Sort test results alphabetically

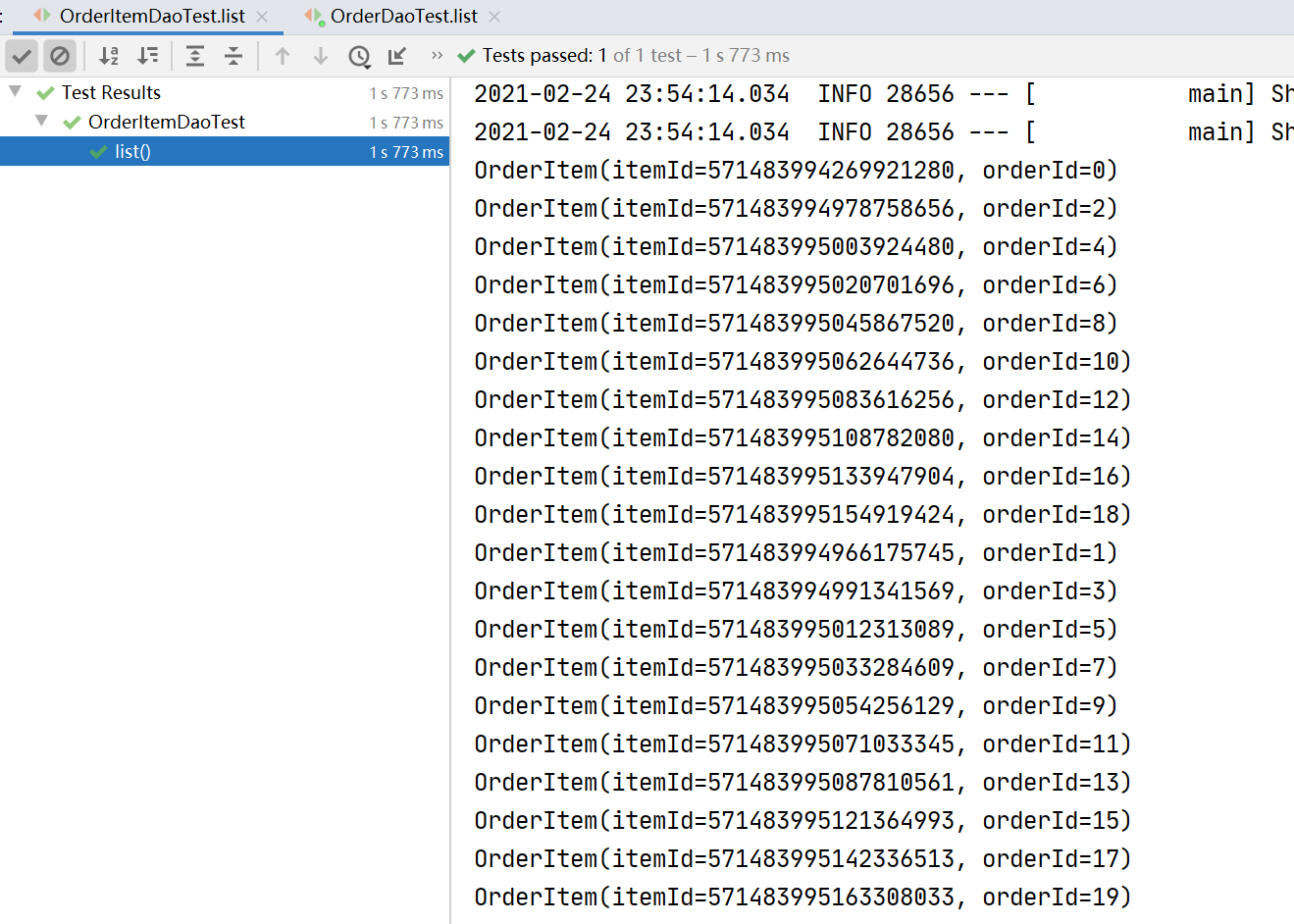coord(109,56)
